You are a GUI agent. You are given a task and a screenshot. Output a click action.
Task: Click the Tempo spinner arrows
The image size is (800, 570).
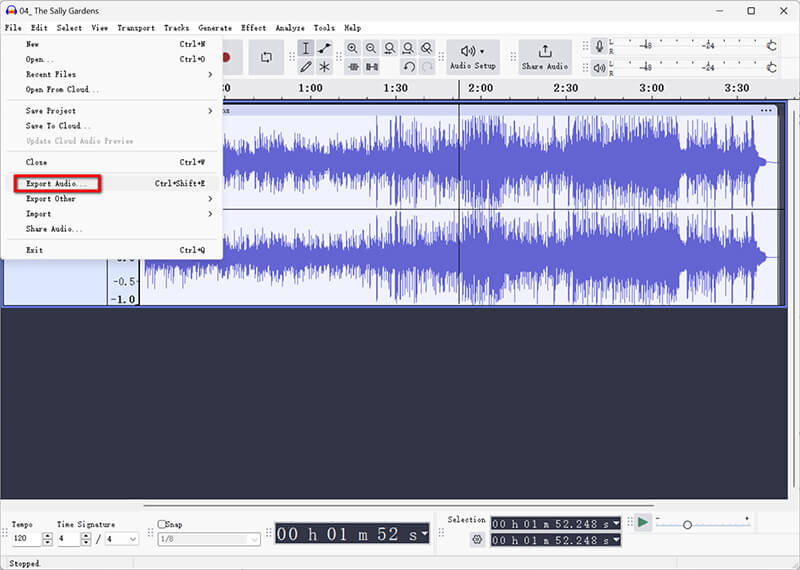click(x=47, y=539)
